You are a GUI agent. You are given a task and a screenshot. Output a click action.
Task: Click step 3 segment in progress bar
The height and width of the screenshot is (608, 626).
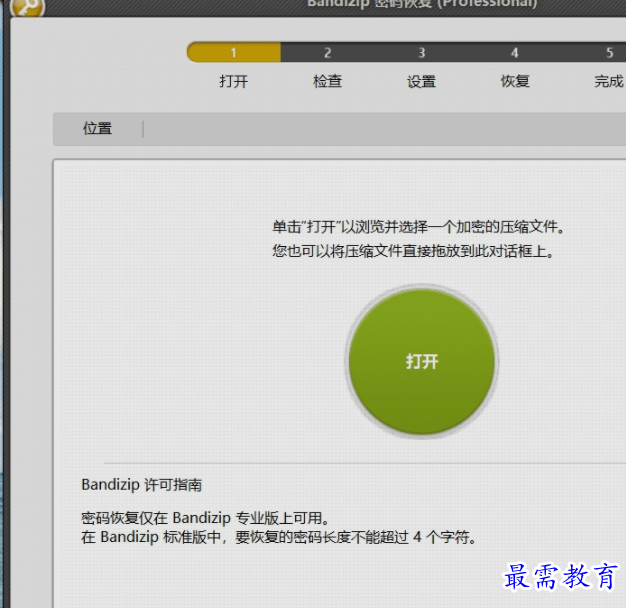point(421,53)
